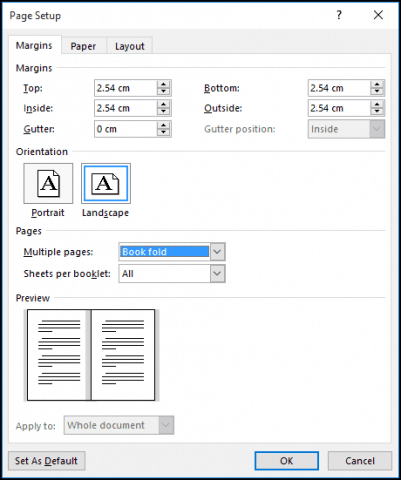Increase the Inside margin spinner arrow

tap(163, 104)
